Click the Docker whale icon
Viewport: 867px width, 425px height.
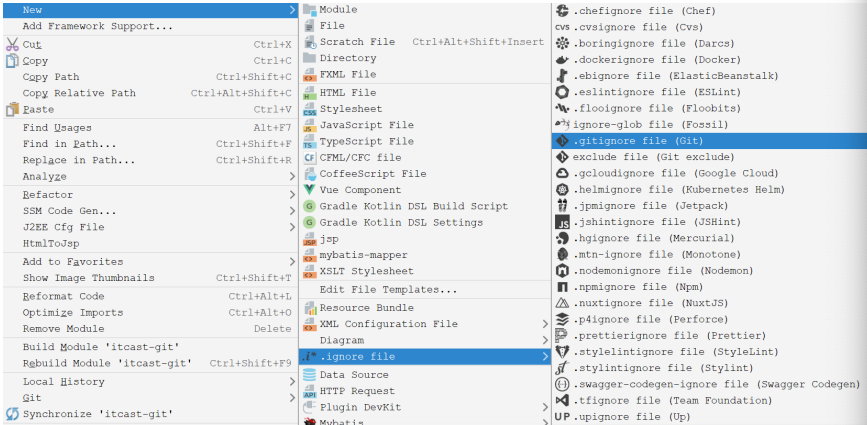562,60
